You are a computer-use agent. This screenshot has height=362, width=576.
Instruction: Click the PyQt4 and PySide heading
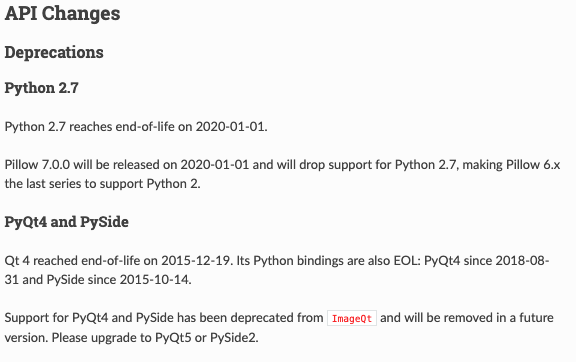(x=66, y=222)
